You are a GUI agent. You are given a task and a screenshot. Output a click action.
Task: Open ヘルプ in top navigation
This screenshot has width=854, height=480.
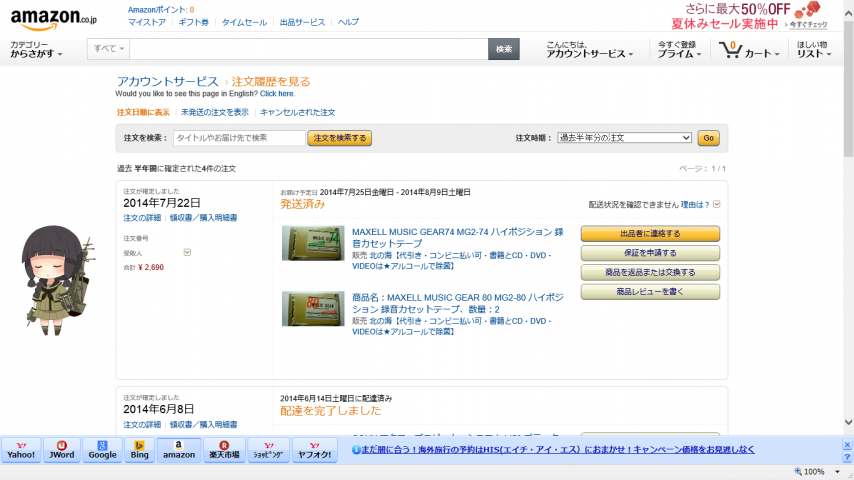pos(348,22)
